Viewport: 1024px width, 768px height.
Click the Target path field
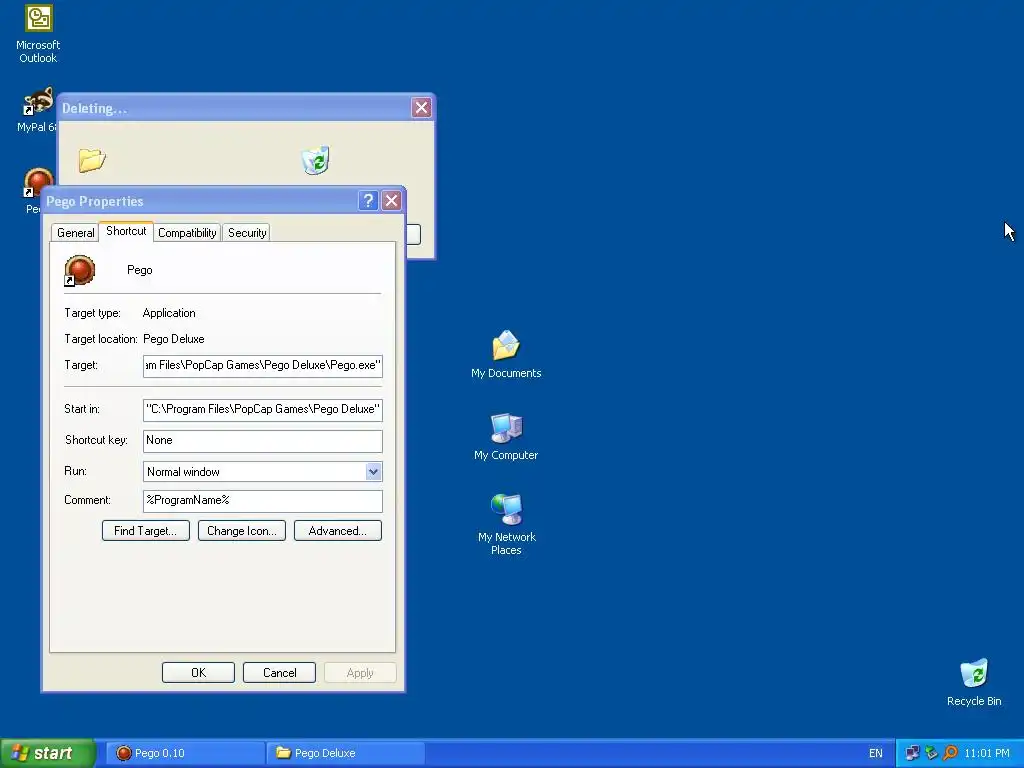[x=263, y=365]
